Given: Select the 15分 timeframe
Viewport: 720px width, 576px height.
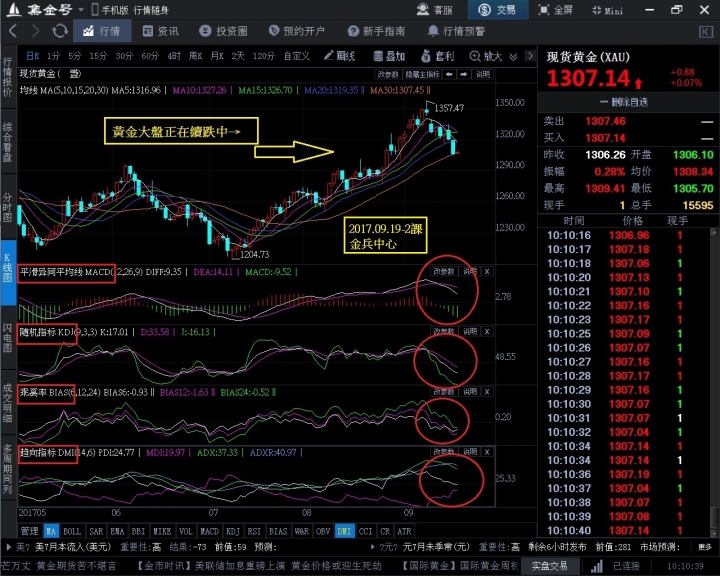Looking at the screenshot, I should 98,56.
